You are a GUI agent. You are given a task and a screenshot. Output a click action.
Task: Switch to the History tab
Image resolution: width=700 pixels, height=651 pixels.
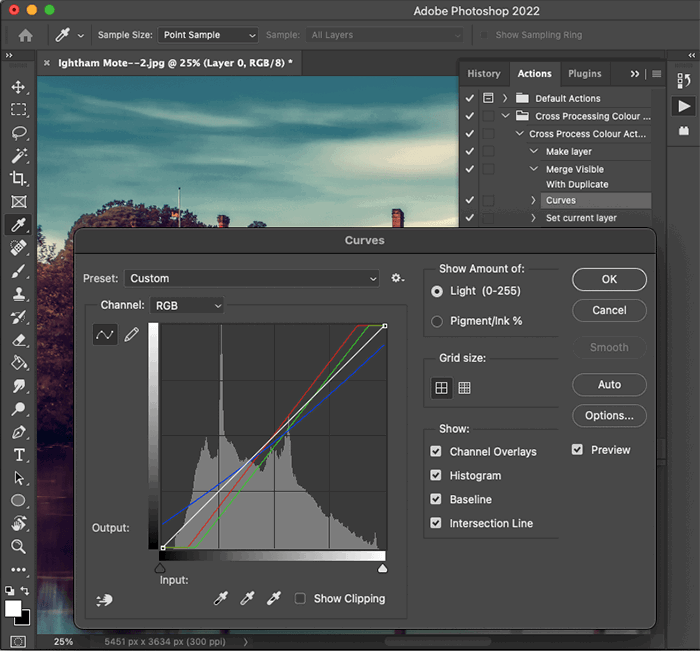(484, 73)
